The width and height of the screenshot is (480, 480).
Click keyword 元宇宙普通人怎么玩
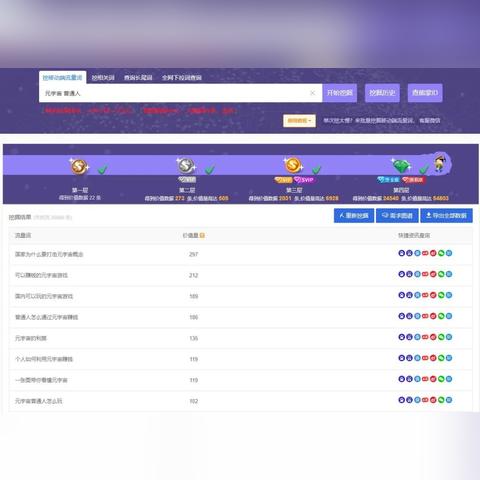[x=38, y=401]
